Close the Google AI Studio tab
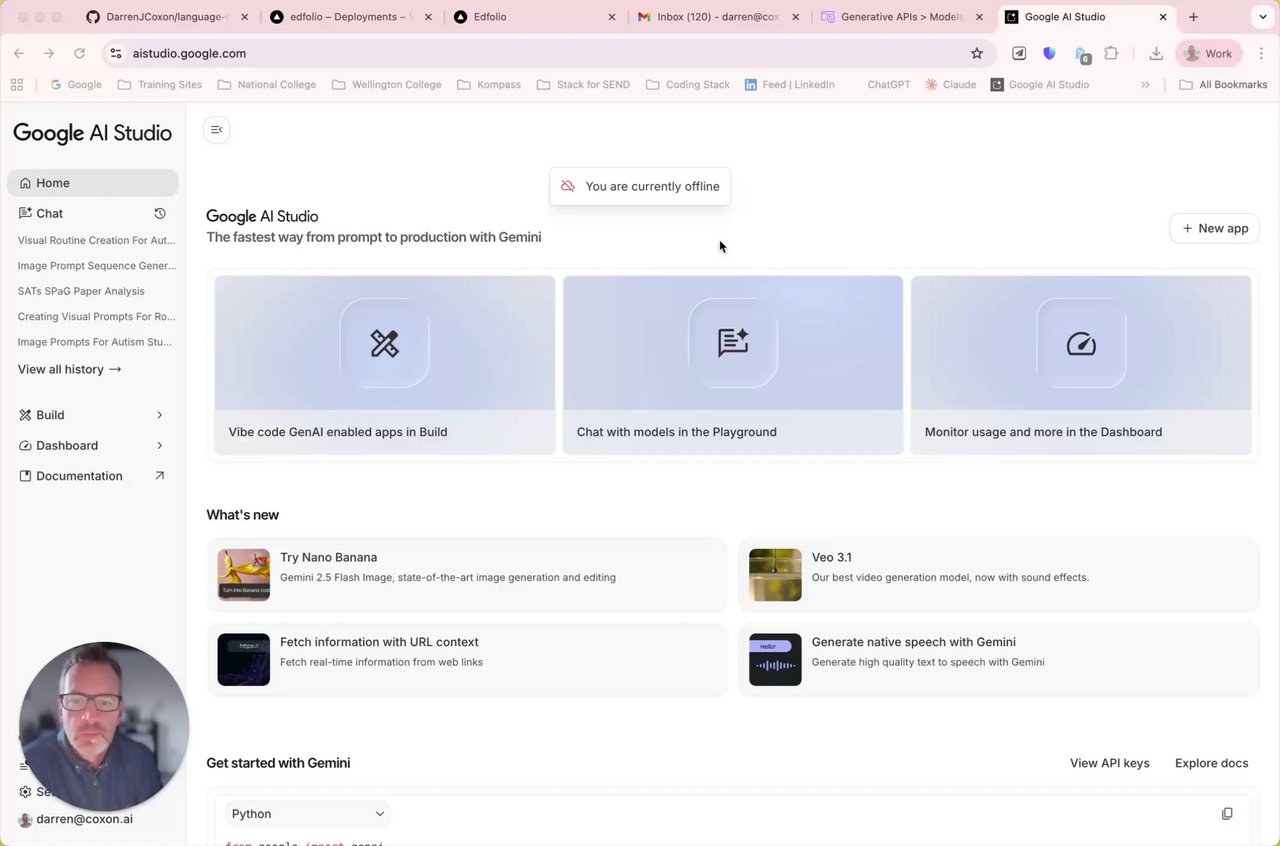Image resolution: width=1280 pixels, height=846 pixels. 1163,17
